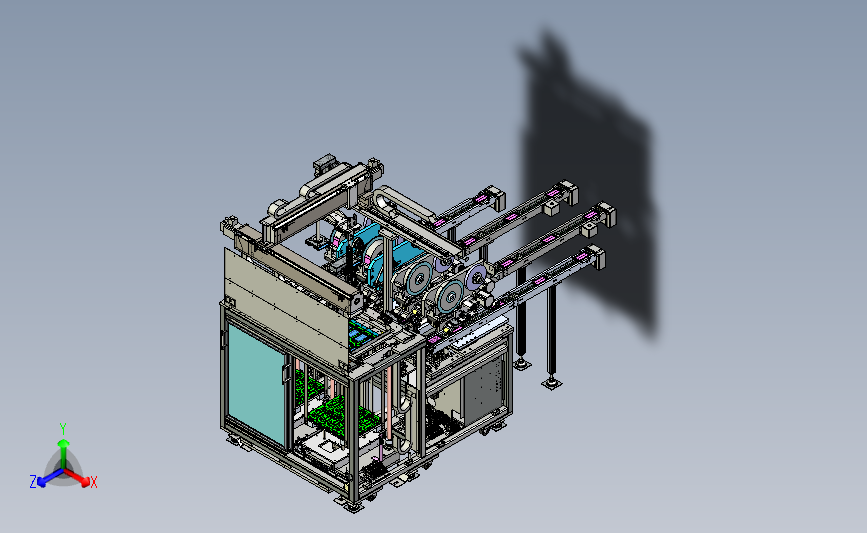
Task: Select the large blue reel cover on the machine
Action: coord(406,258)
